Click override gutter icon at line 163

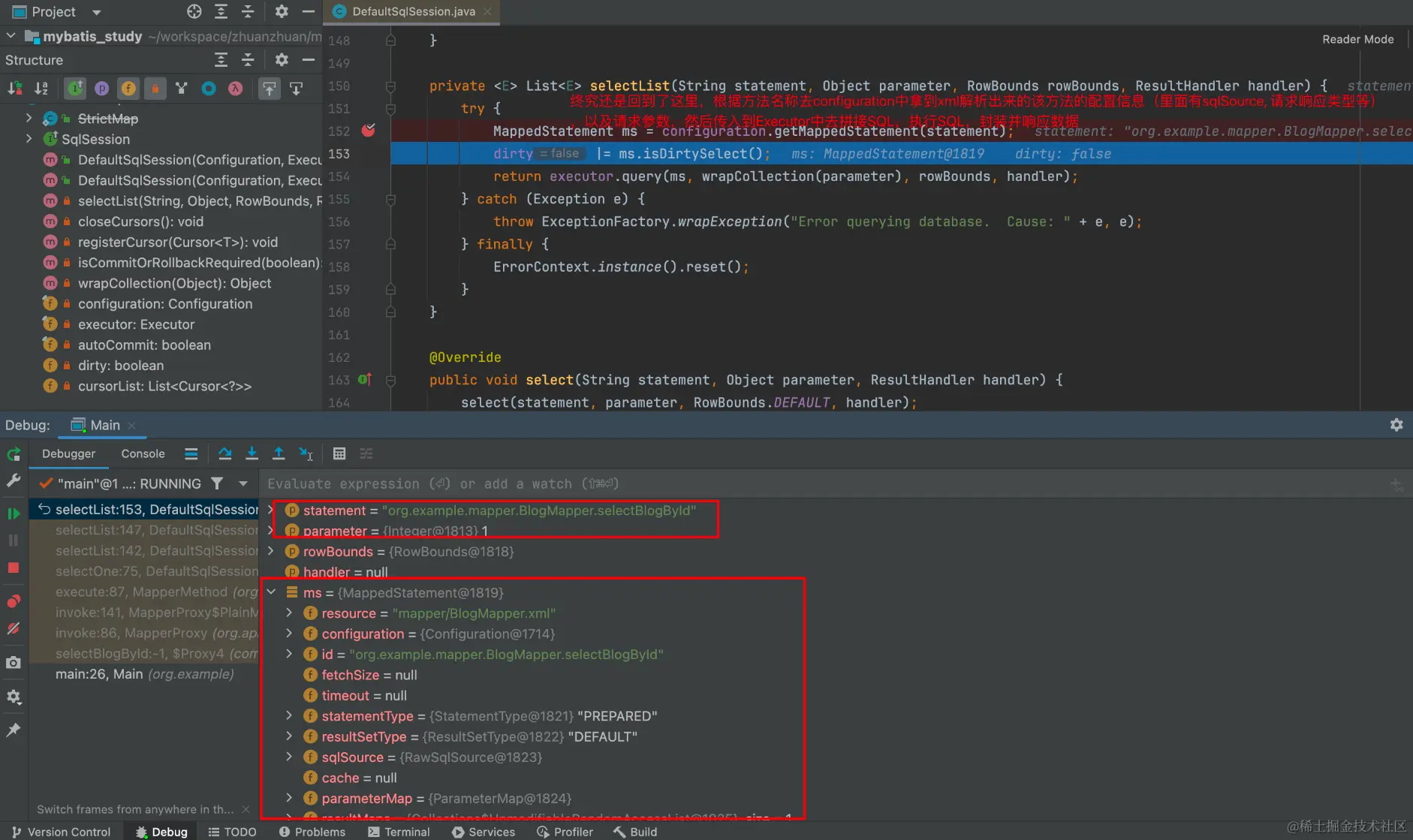point(365,380)
